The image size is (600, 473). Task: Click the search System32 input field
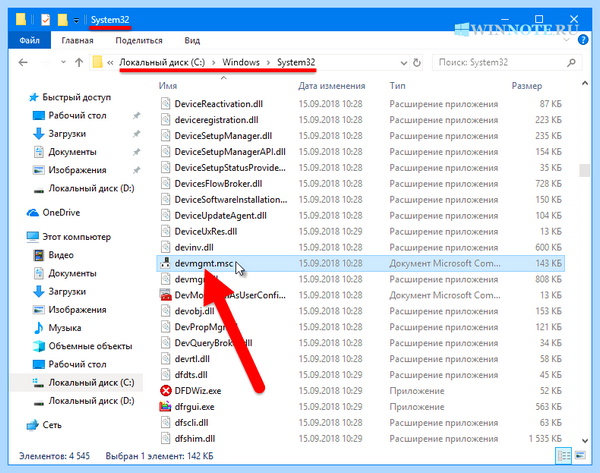(x=507, y=62)
